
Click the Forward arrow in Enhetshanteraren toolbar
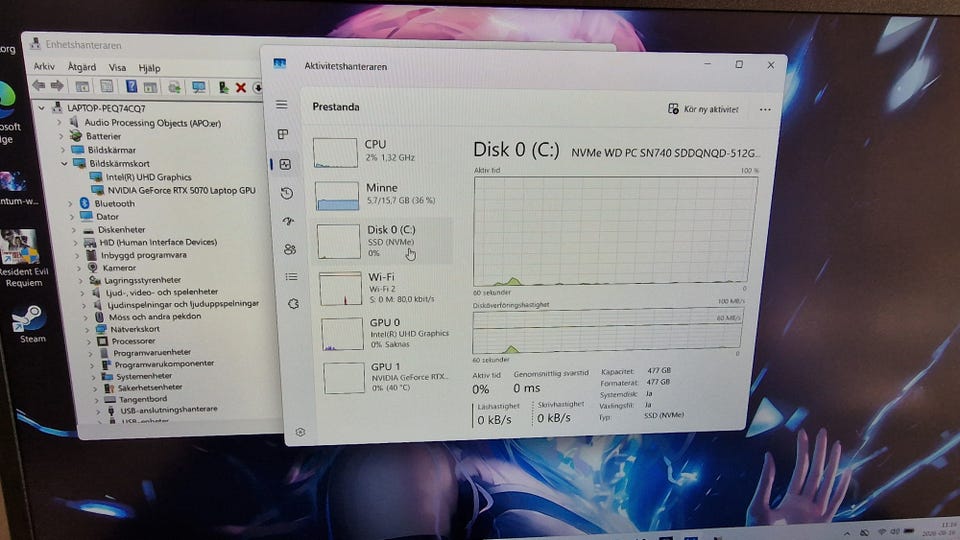pyautogui.click(x=57, y=85)
